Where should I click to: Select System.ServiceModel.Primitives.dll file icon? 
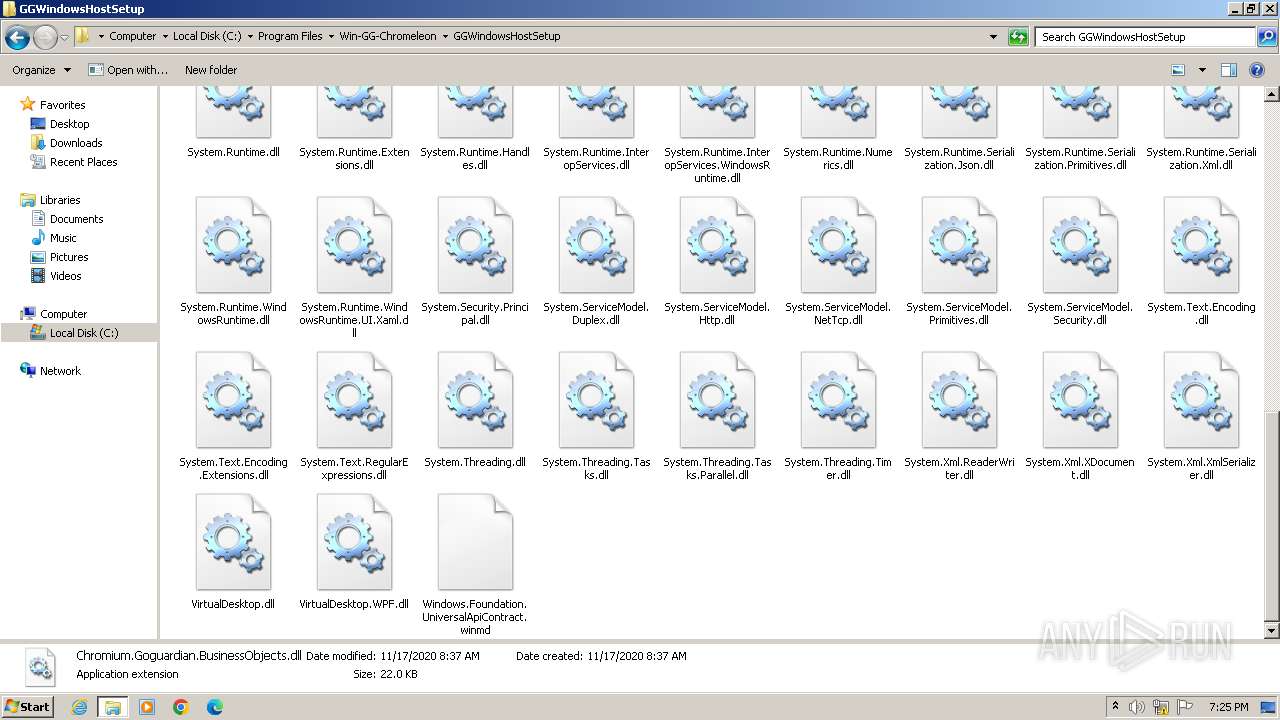point(959,245)
